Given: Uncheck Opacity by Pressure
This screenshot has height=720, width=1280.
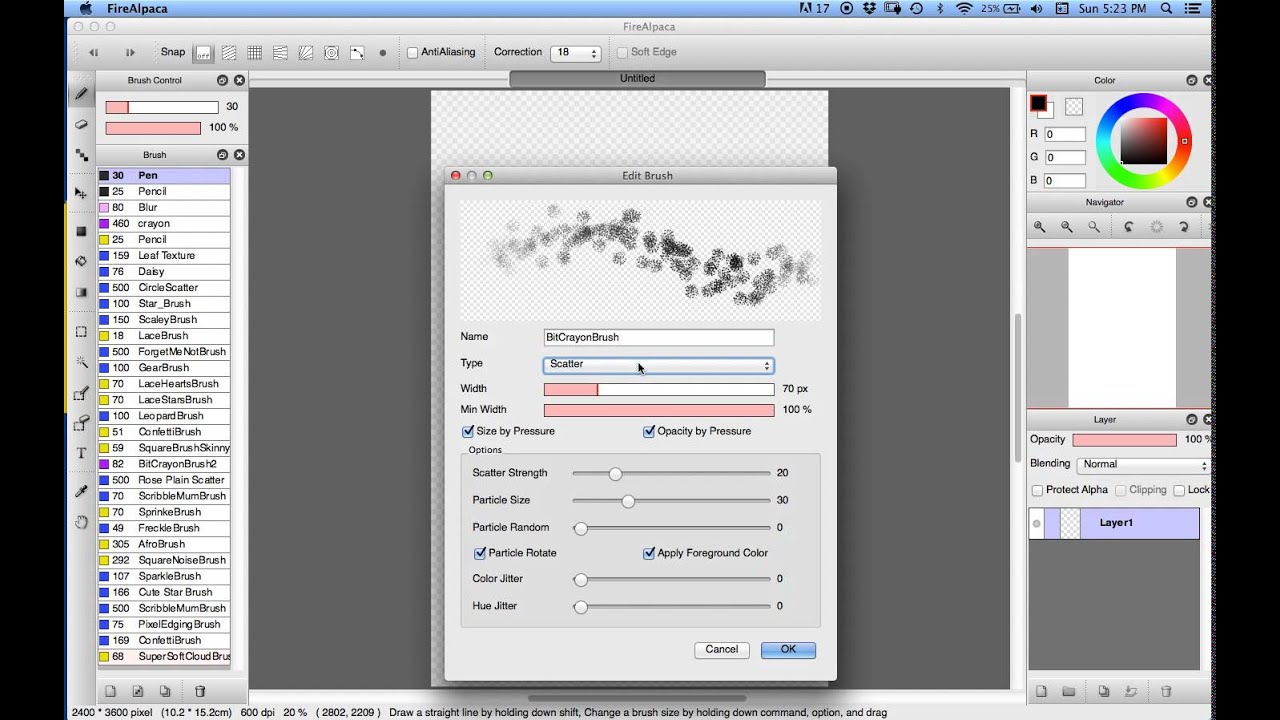Looking at the screenshot, I should 649,431.
